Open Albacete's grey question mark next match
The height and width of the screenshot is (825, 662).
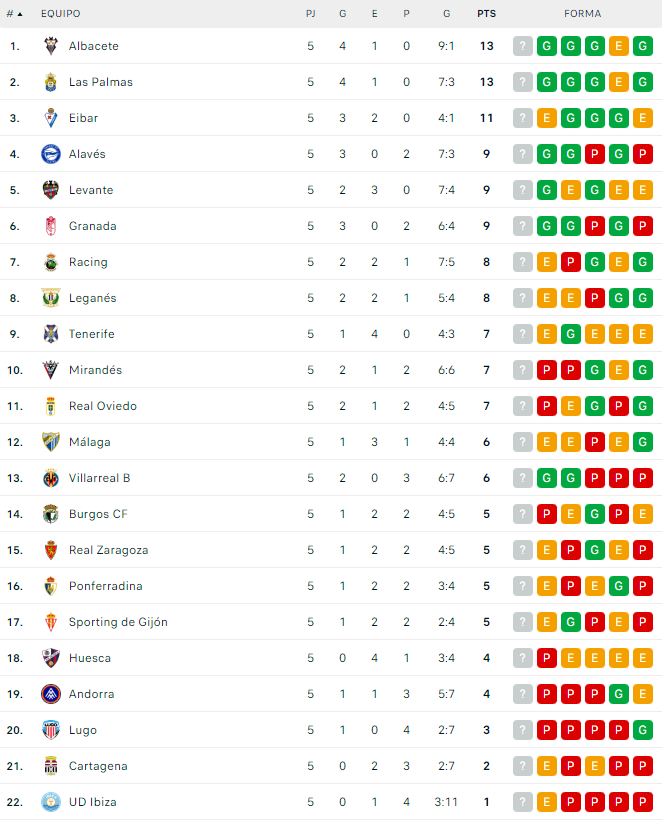click(x=523, y=46)
